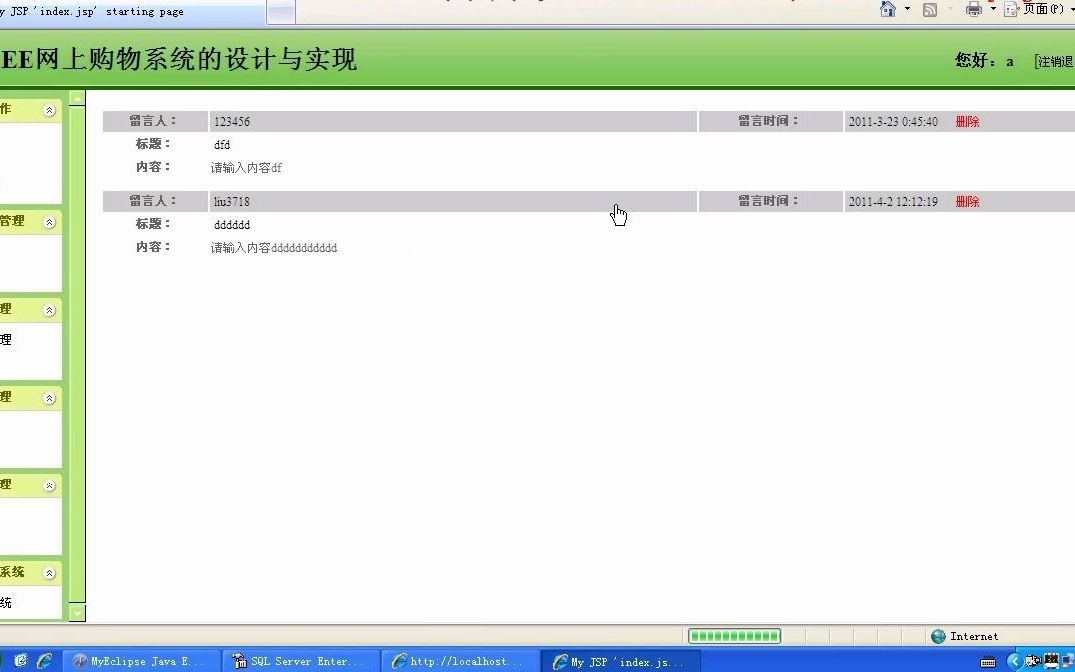The image size is (1075, 672).
Task: Click the Internet zone globe in status bar
Action: tap(938, 636)
